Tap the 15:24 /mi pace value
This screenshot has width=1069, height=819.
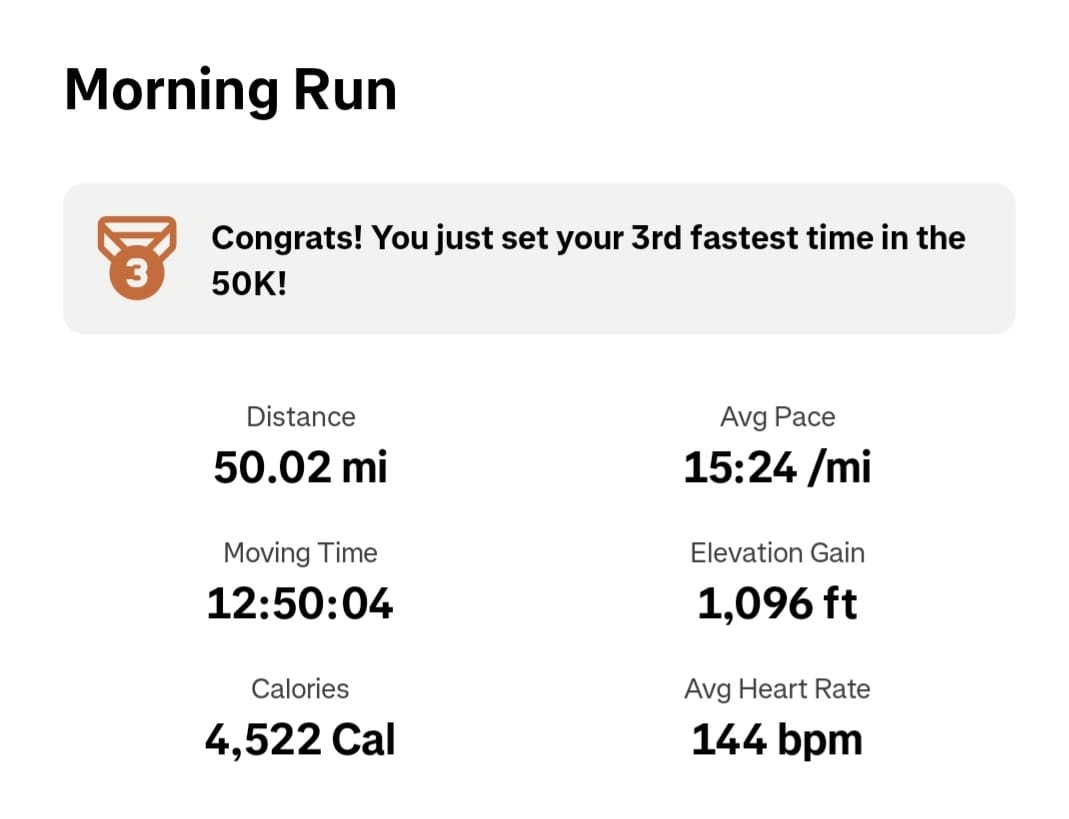(777, 468)
